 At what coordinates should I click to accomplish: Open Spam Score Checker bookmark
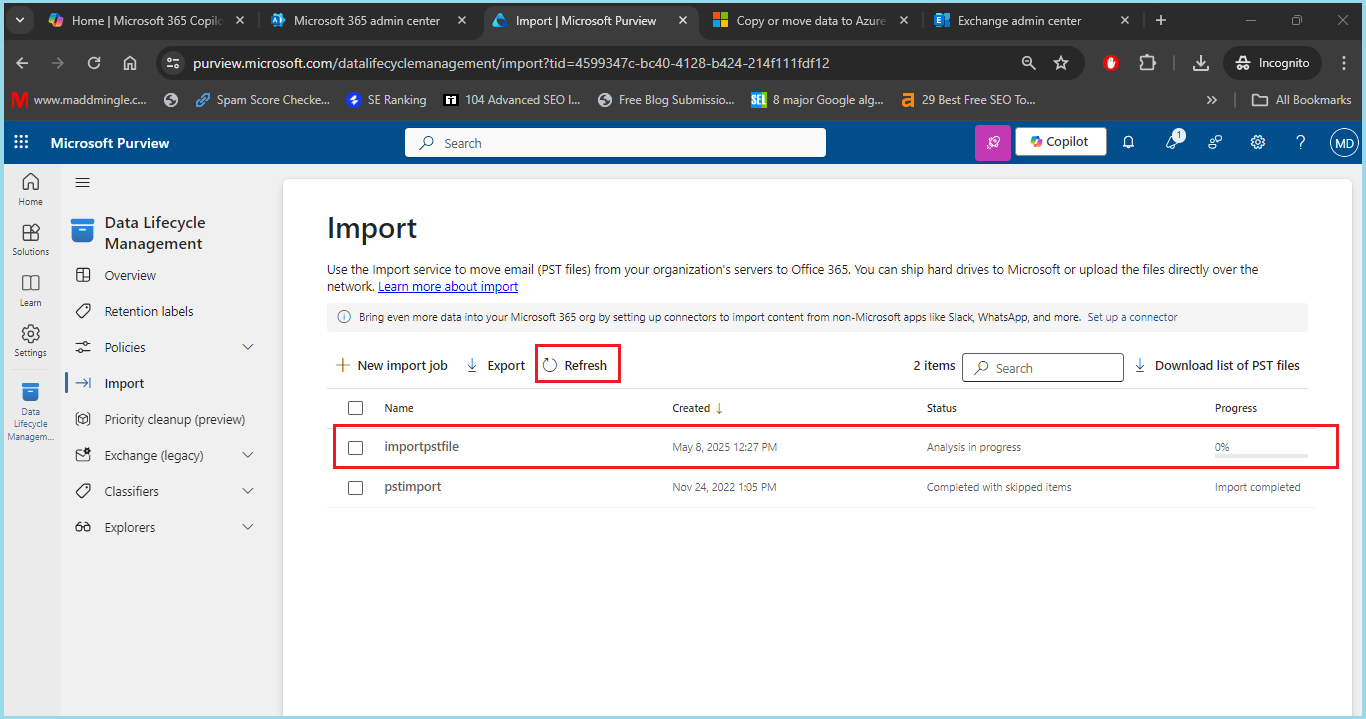coord(263,100)
